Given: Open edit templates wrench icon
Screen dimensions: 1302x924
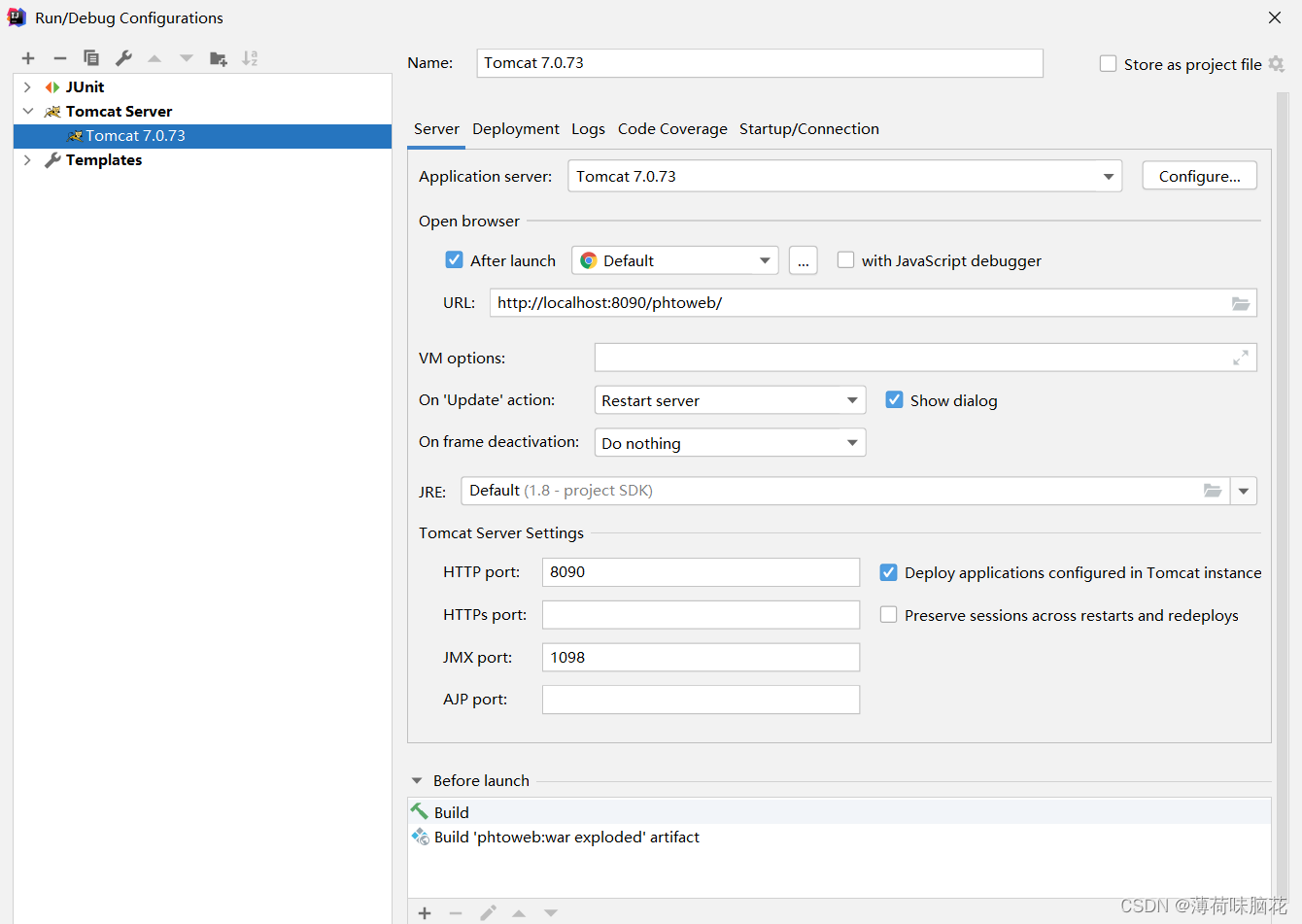Looking at the screenshot, I should tap(123, 58).
